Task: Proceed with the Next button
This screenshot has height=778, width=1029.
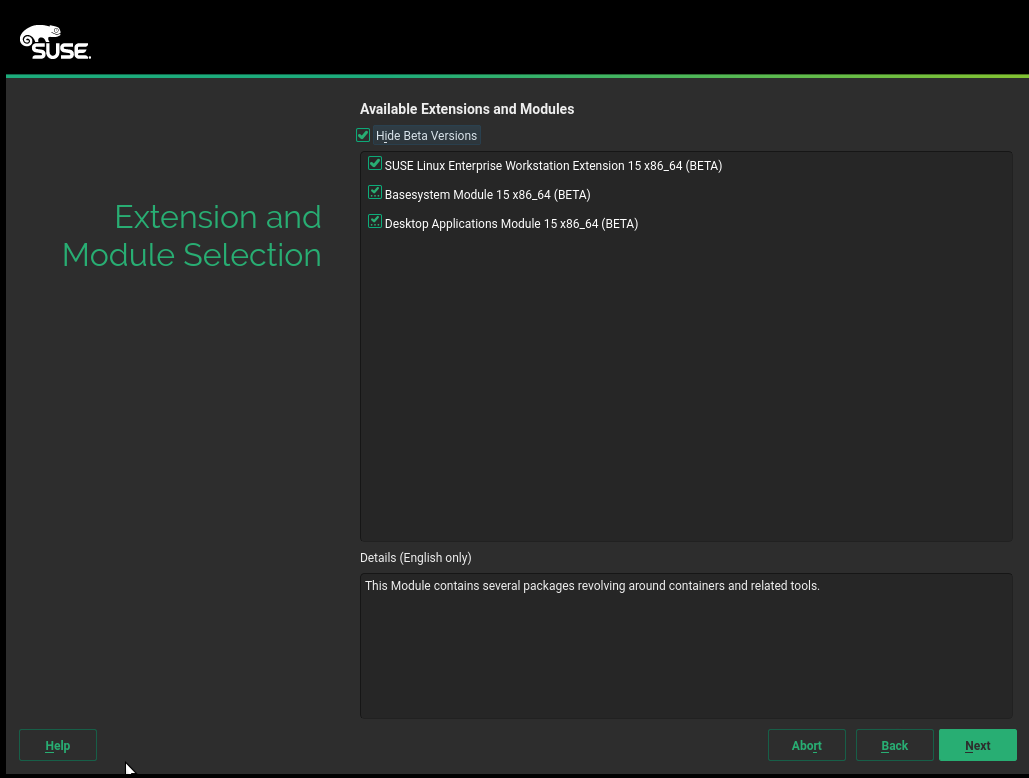Action: coord(977,745)
